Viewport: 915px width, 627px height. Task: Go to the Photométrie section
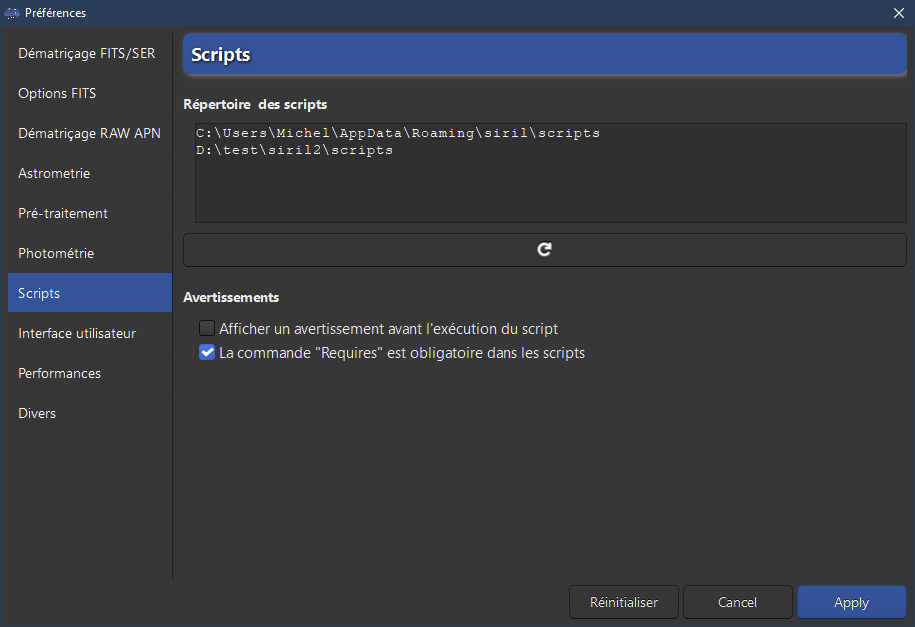(x=90, y=253)
